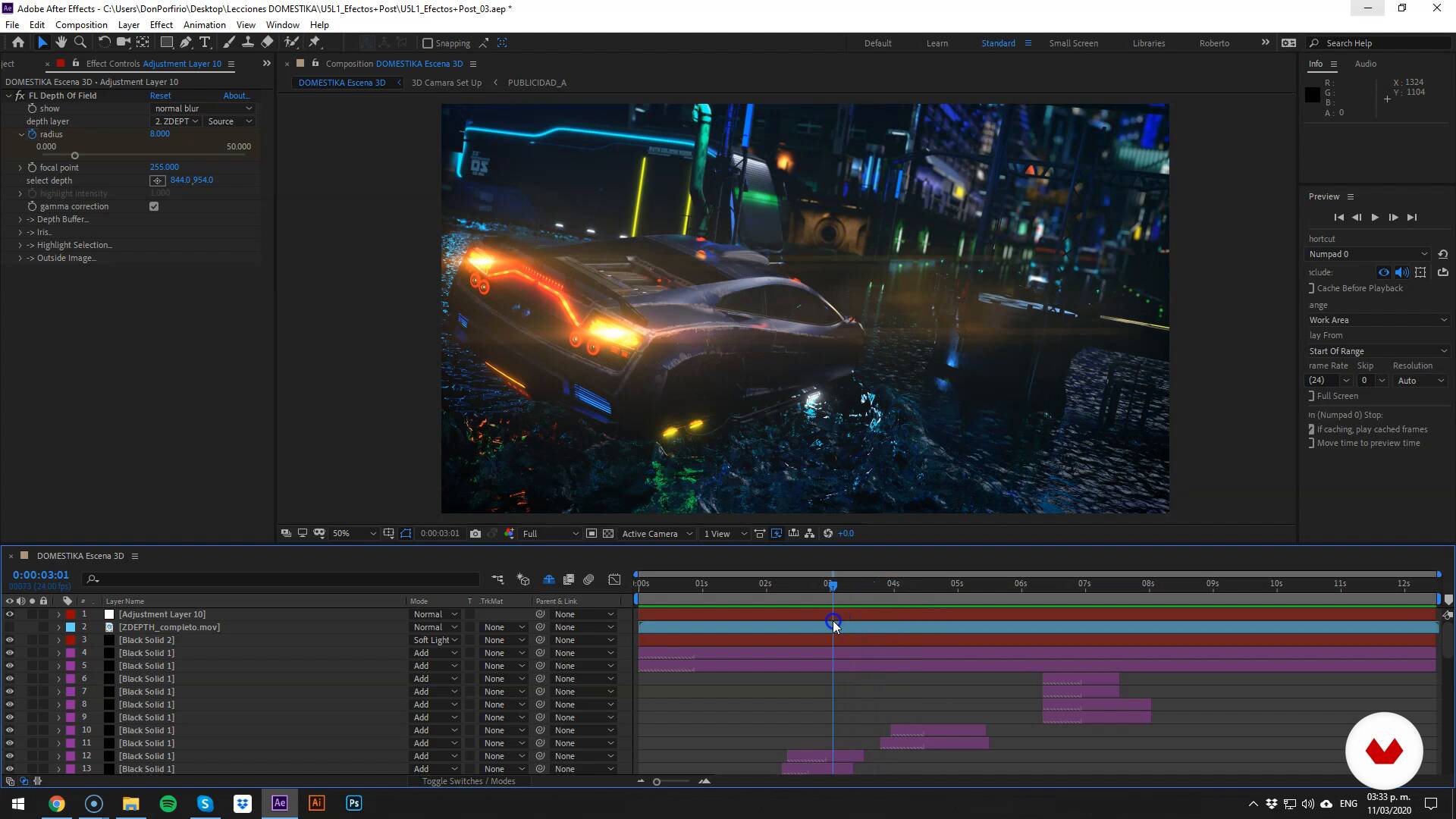This screenshot has height=819, width=1456.
Task: Select the Type text tool
Action: [205, 42]
